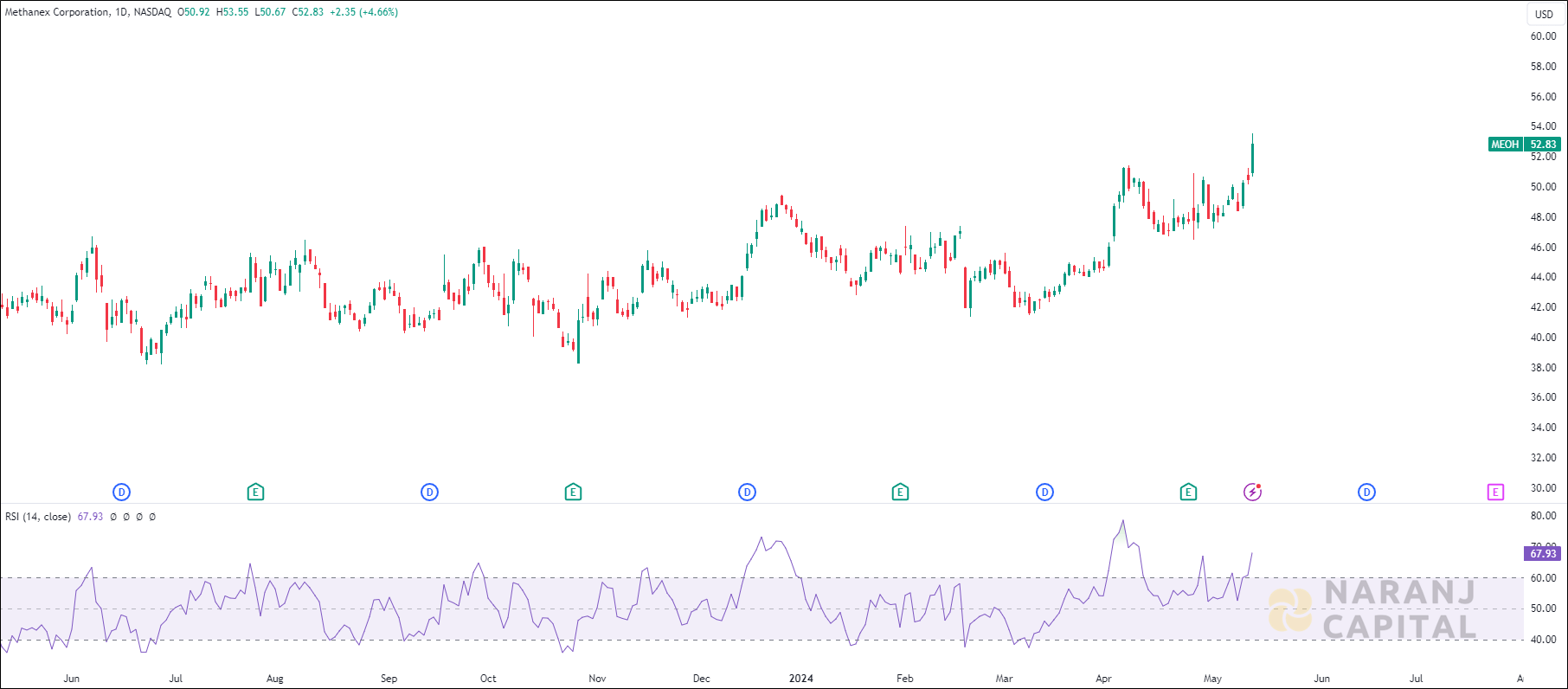
Task: Click the 80.00 RSI axis label
Action: pos(1543,516)
